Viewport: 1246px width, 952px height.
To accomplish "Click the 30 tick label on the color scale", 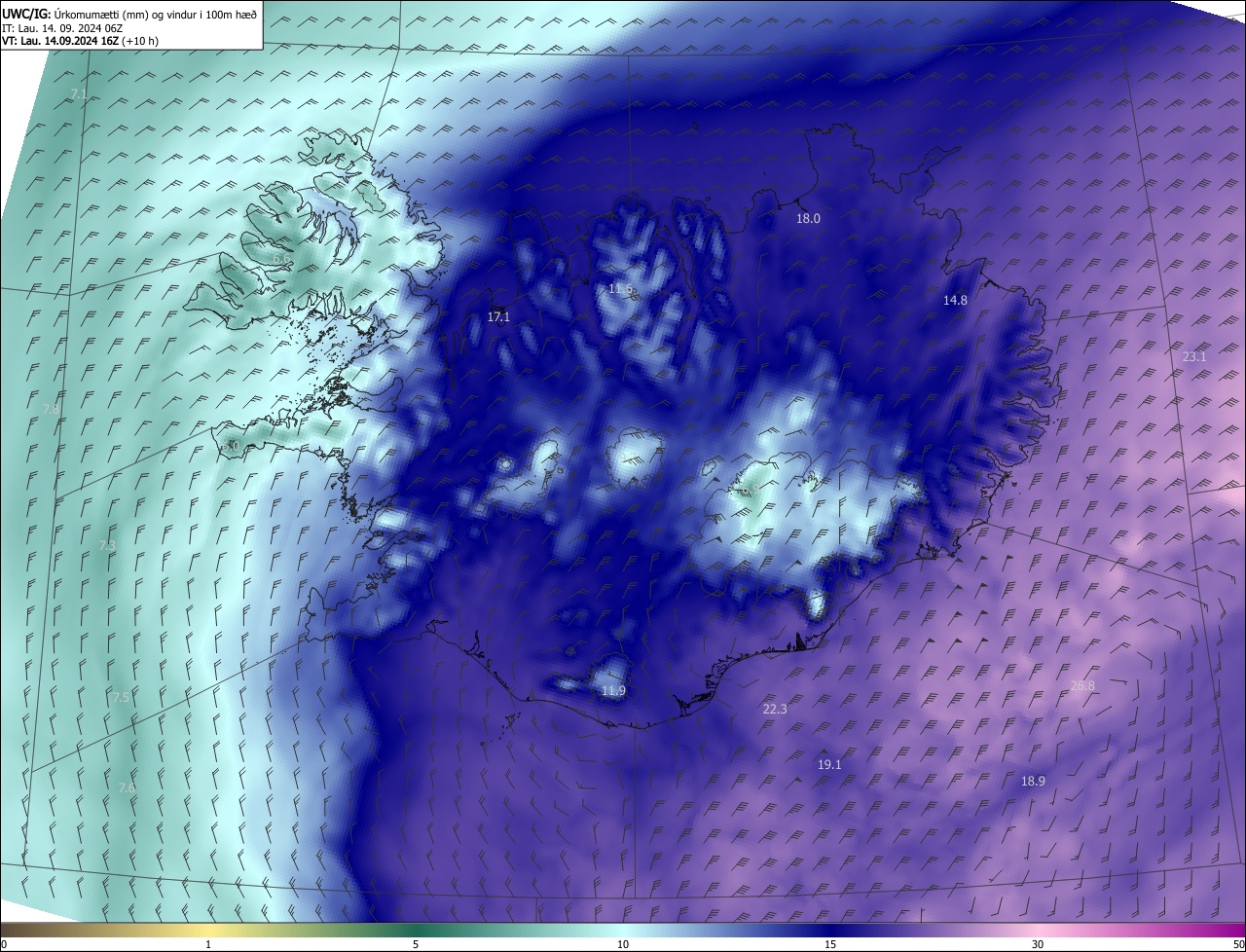I will 1038,945.
